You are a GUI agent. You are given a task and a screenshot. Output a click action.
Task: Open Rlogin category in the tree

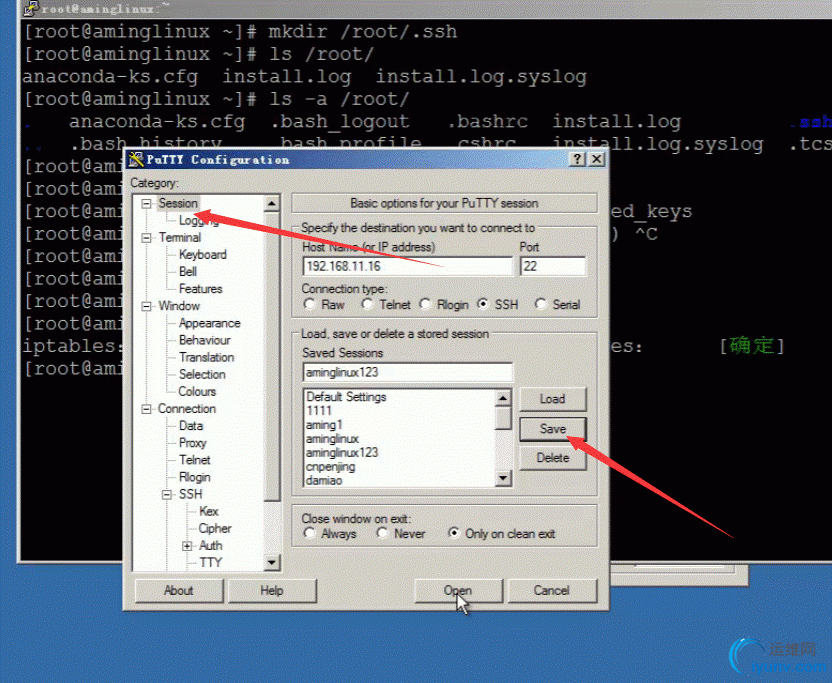tap(195, 477)
